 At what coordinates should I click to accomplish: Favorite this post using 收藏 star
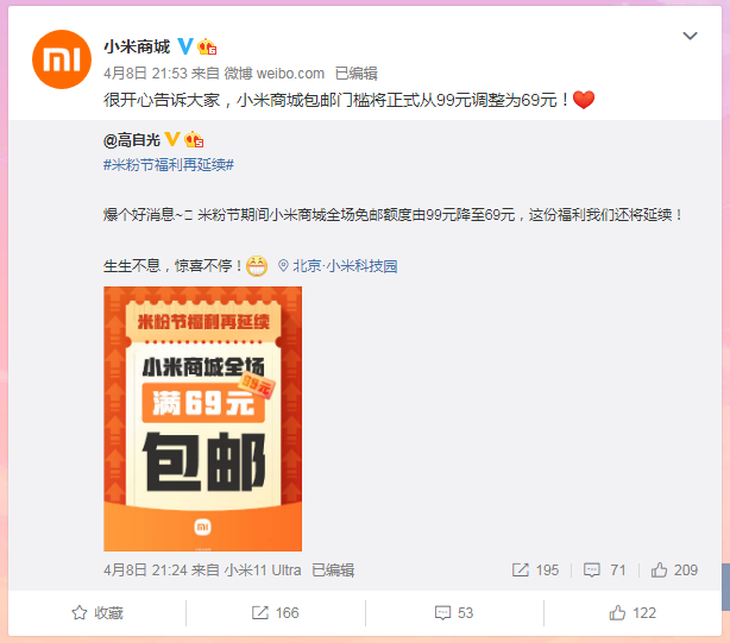[97, 613]
